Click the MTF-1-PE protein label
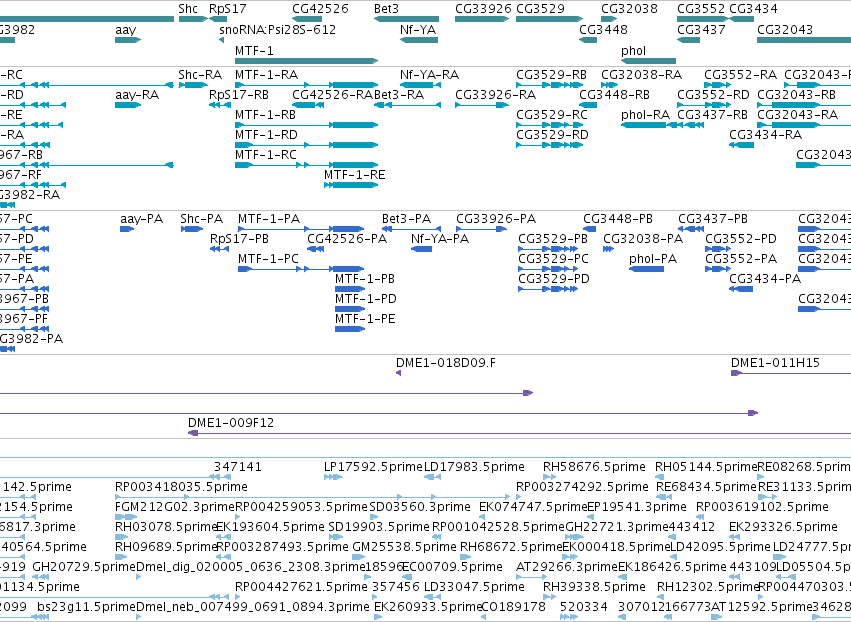Image resolution: width=851 pixels, height=622 pixels. coord(365,319)
